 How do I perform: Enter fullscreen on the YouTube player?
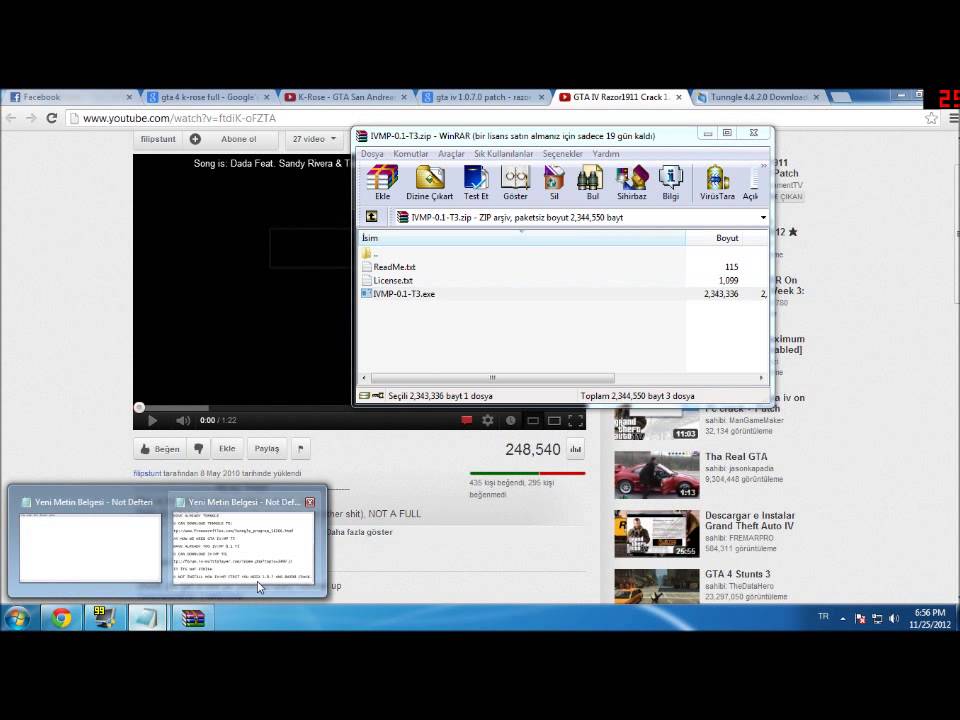576,421
